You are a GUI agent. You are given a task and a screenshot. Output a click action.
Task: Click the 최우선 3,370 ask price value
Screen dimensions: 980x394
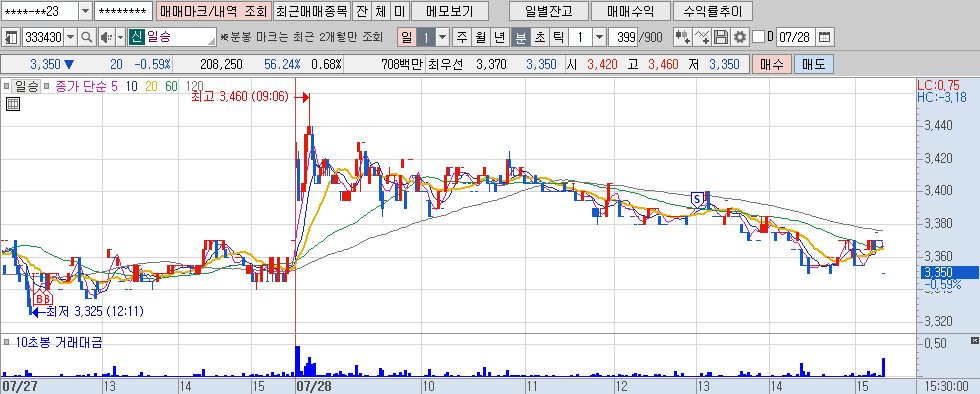pyautogui.click(x=491, y=64)
